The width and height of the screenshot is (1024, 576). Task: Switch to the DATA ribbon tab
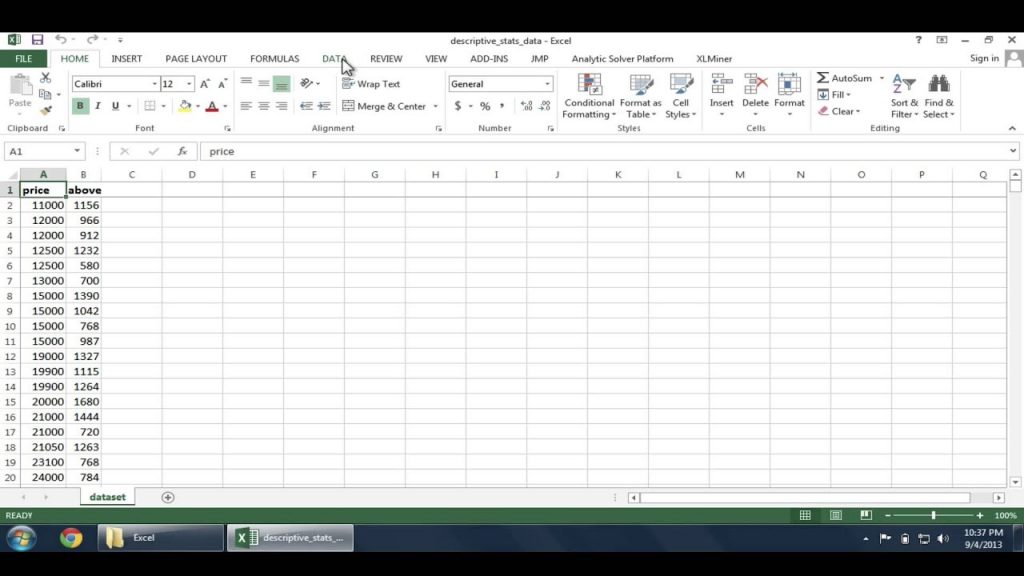point(334,58)
